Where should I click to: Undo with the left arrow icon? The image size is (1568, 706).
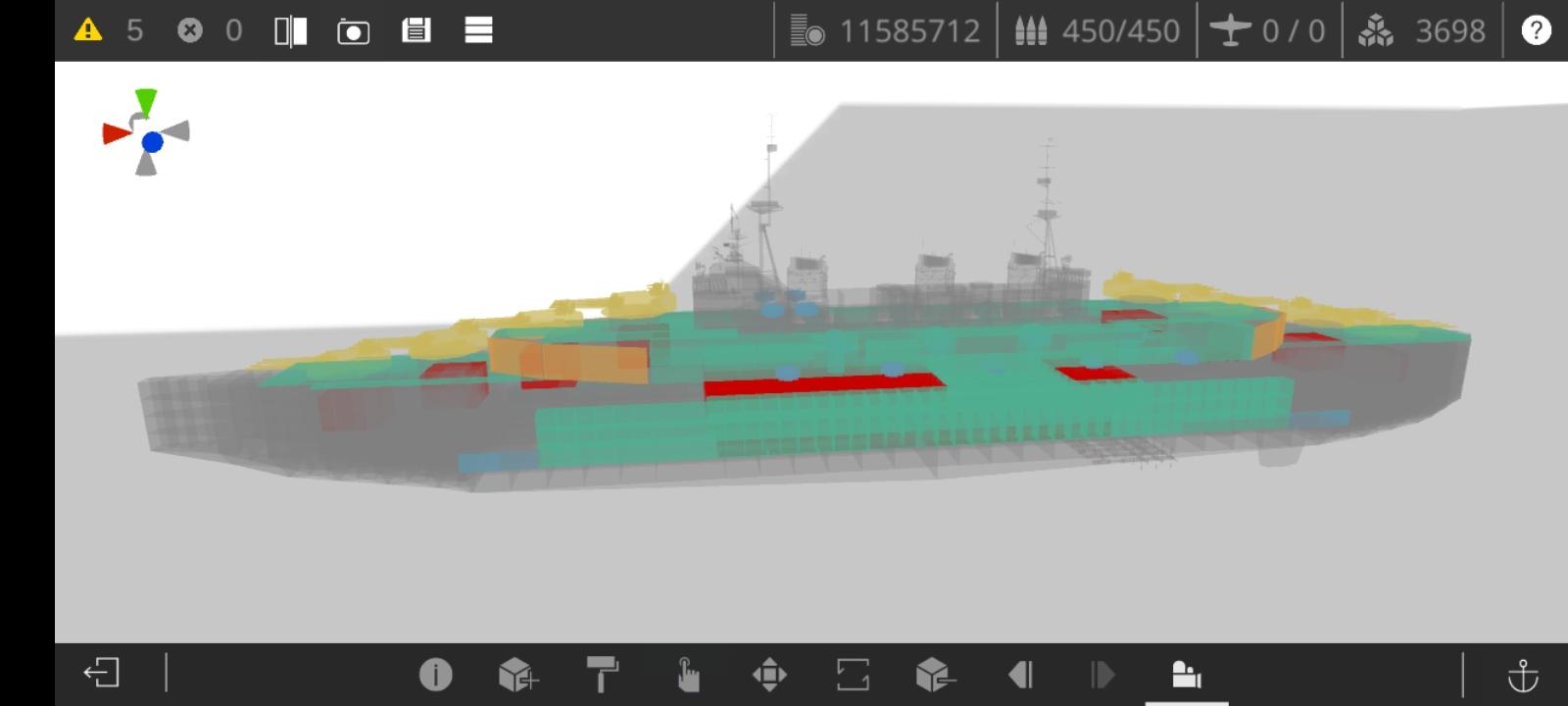point(1020,675)
